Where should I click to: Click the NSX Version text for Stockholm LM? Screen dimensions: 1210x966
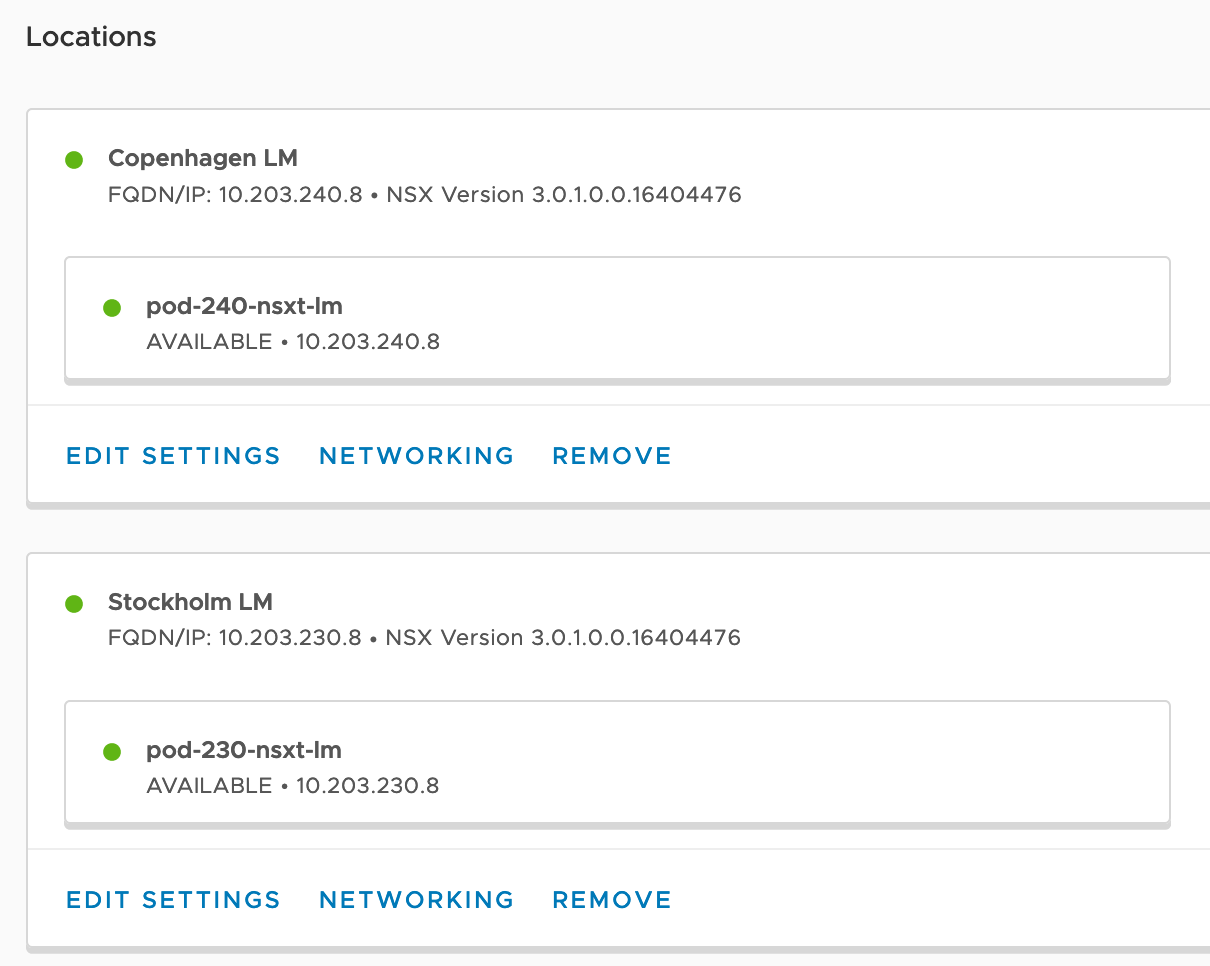(563, 638)
